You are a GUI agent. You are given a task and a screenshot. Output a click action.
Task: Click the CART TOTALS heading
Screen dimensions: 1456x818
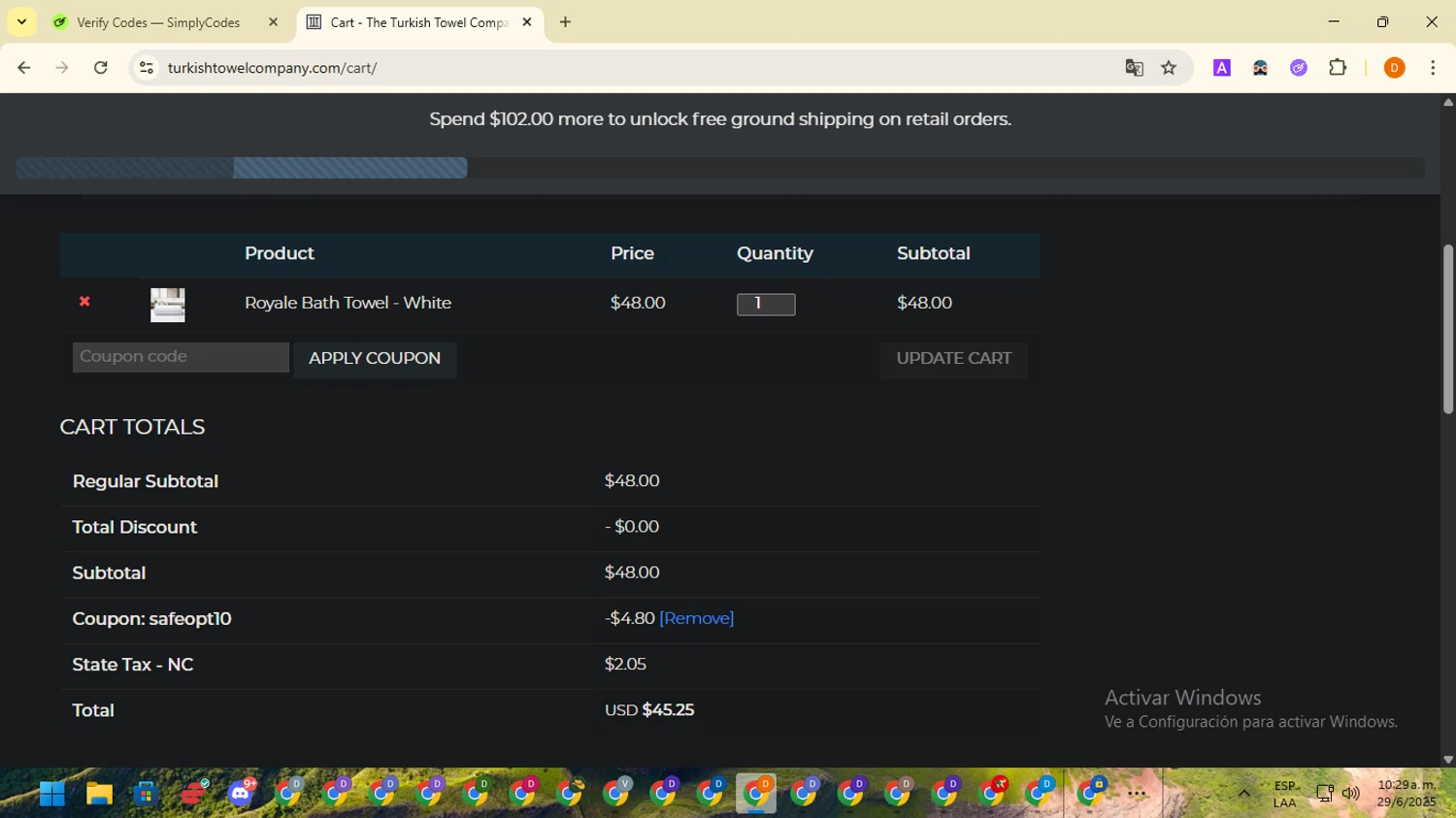132,427
